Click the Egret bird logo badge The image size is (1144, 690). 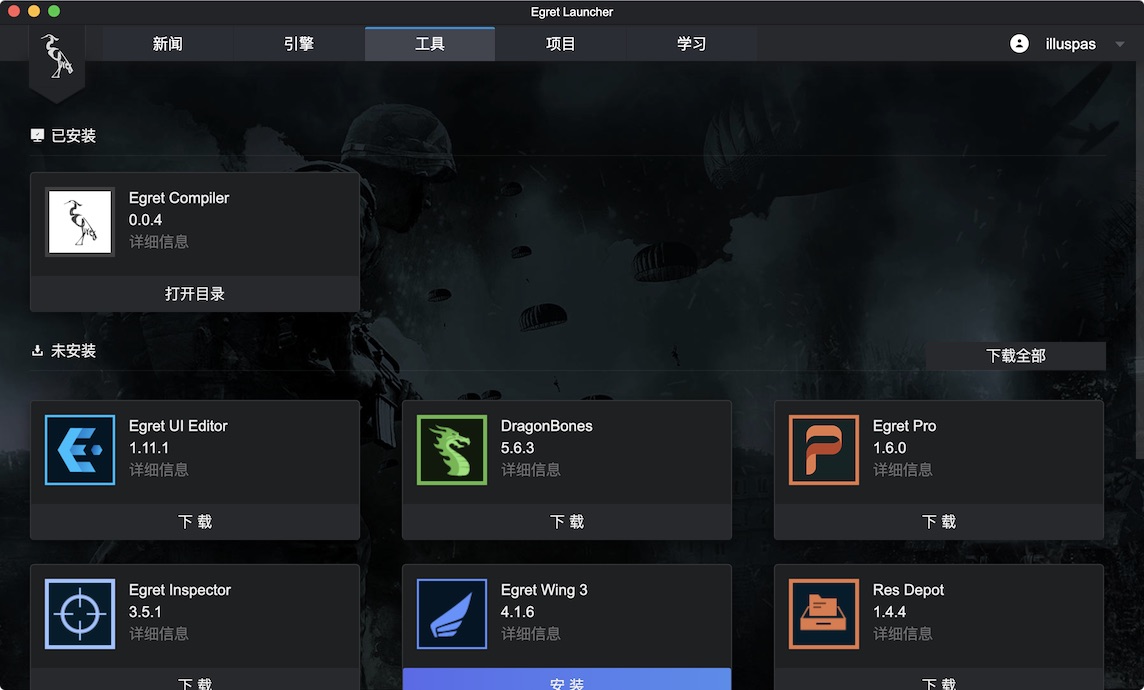click(57, 63)
